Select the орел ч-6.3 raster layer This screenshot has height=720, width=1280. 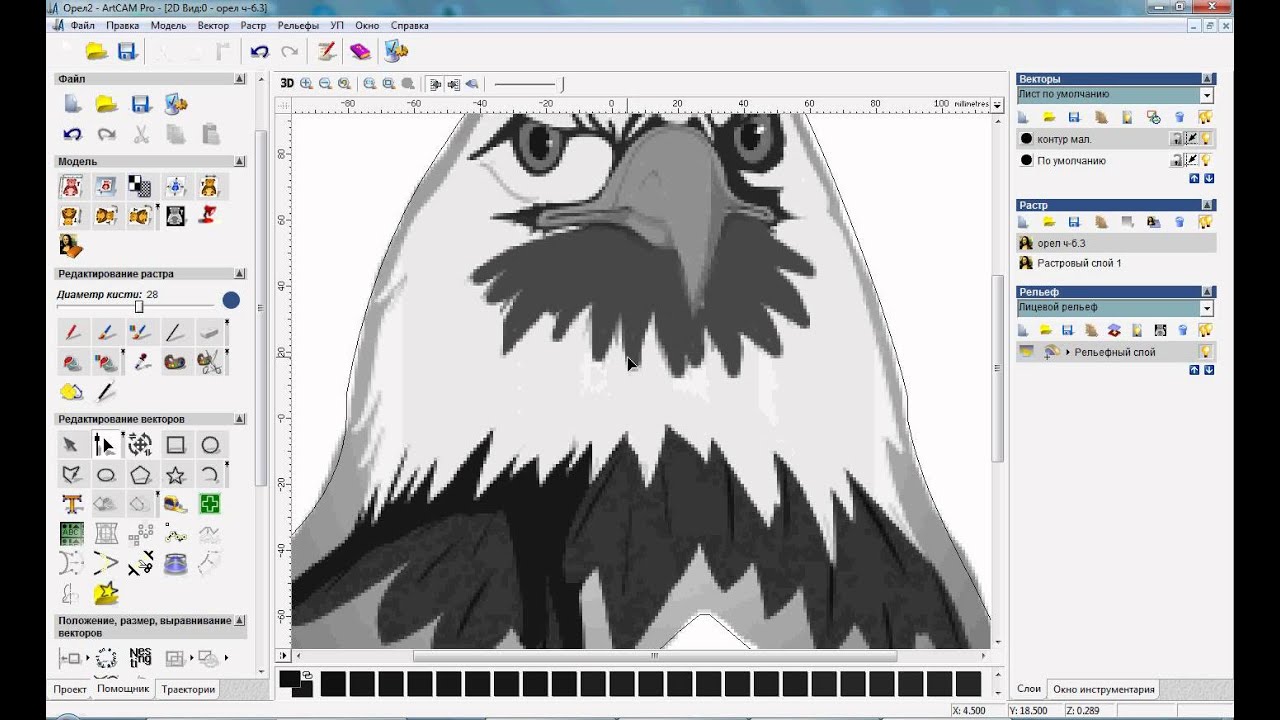click(1116, 243)
